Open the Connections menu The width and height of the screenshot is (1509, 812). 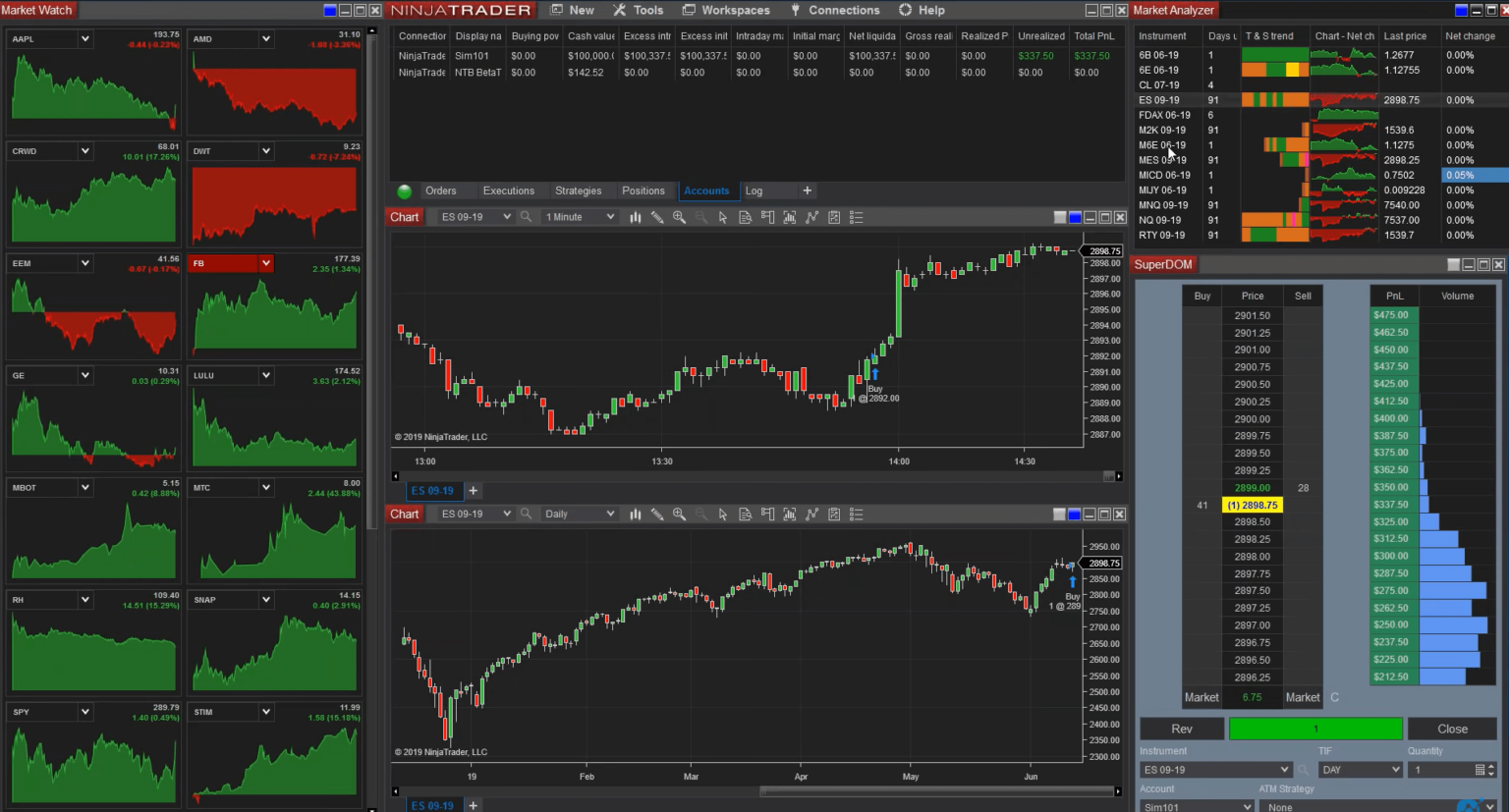click(x=835, y=10)
